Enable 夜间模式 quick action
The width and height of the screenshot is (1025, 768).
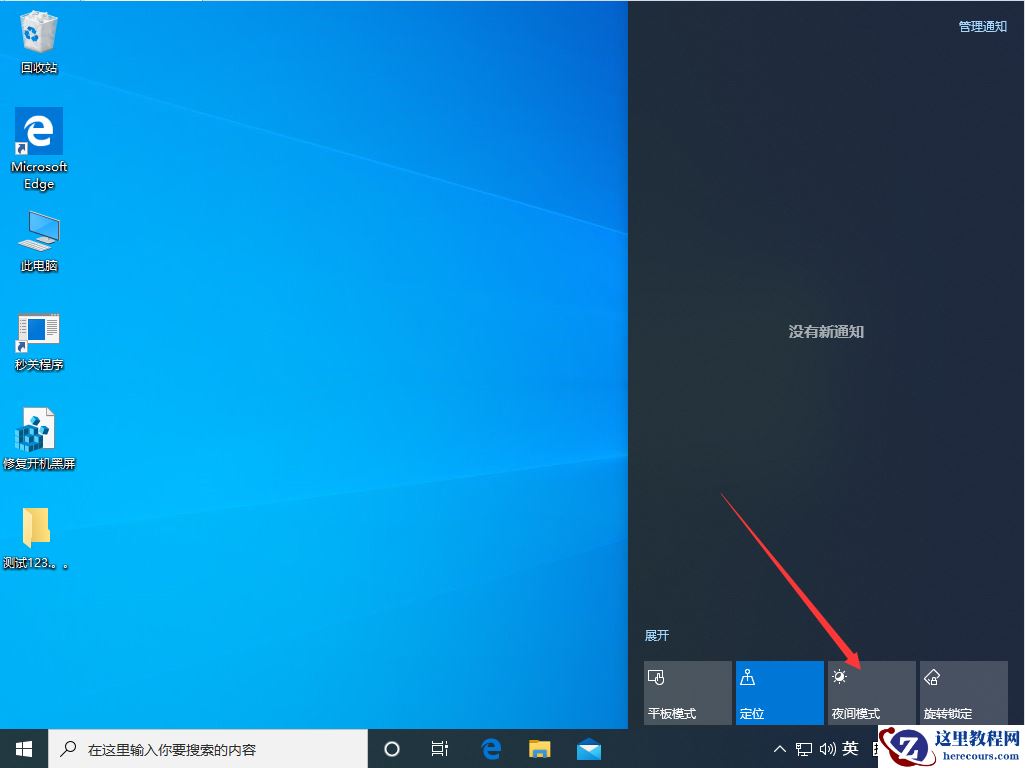871,692
